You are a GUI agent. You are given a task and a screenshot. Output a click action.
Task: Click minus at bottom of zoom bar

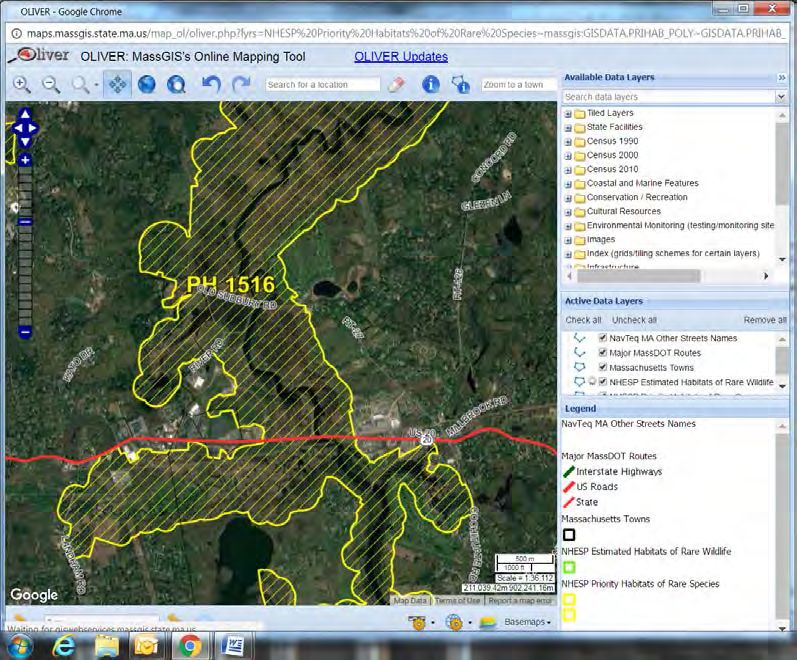(x=25, y=332)
